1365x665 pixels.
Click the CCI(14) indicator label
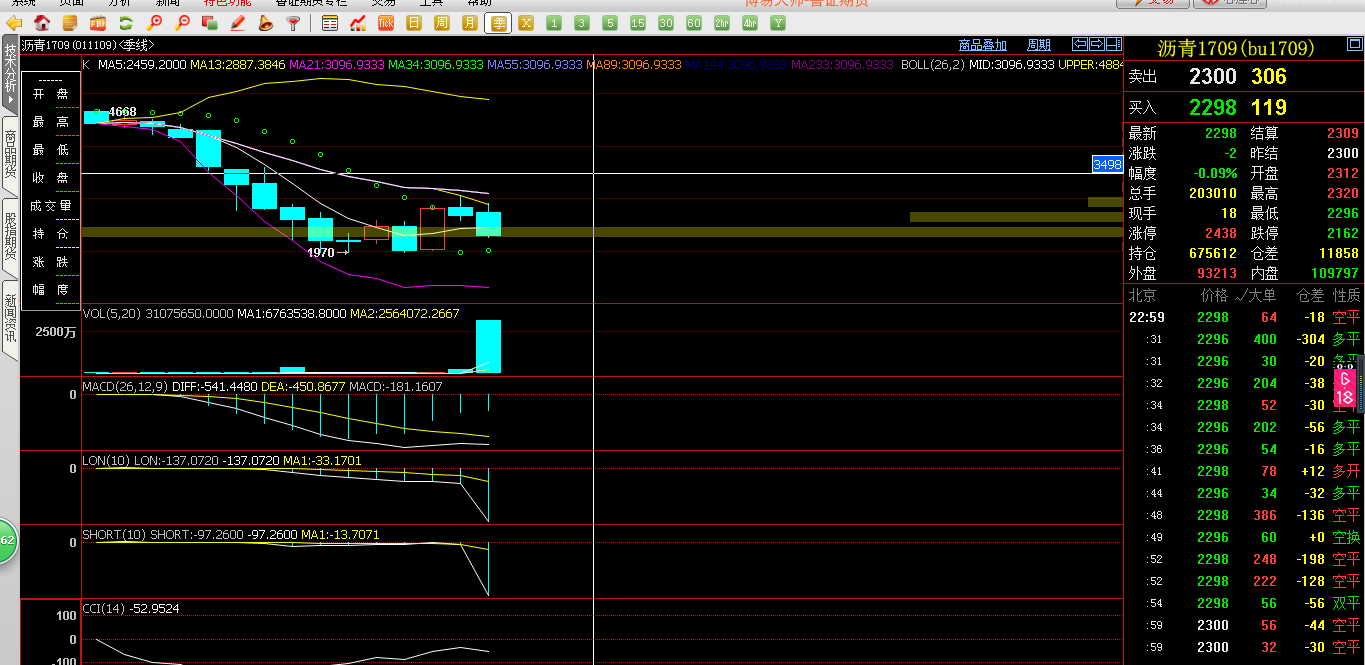coord(103,608)
